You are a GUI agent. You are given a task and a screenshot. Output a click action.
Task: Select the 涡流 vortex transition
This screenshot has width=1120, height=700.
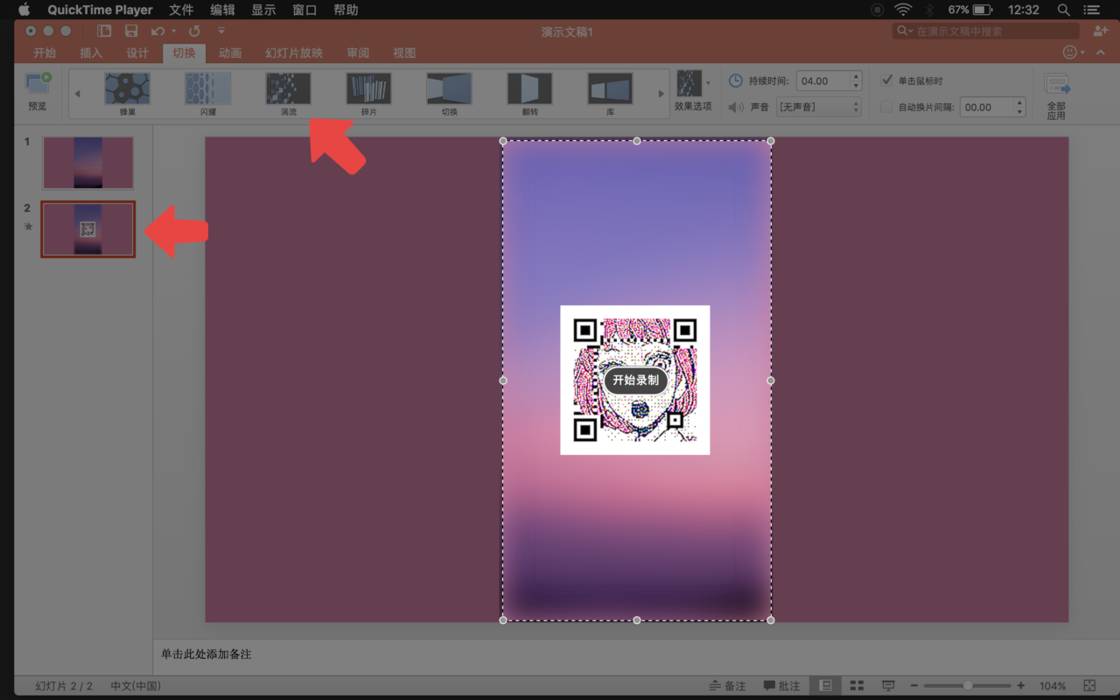(x=289, y=94)
